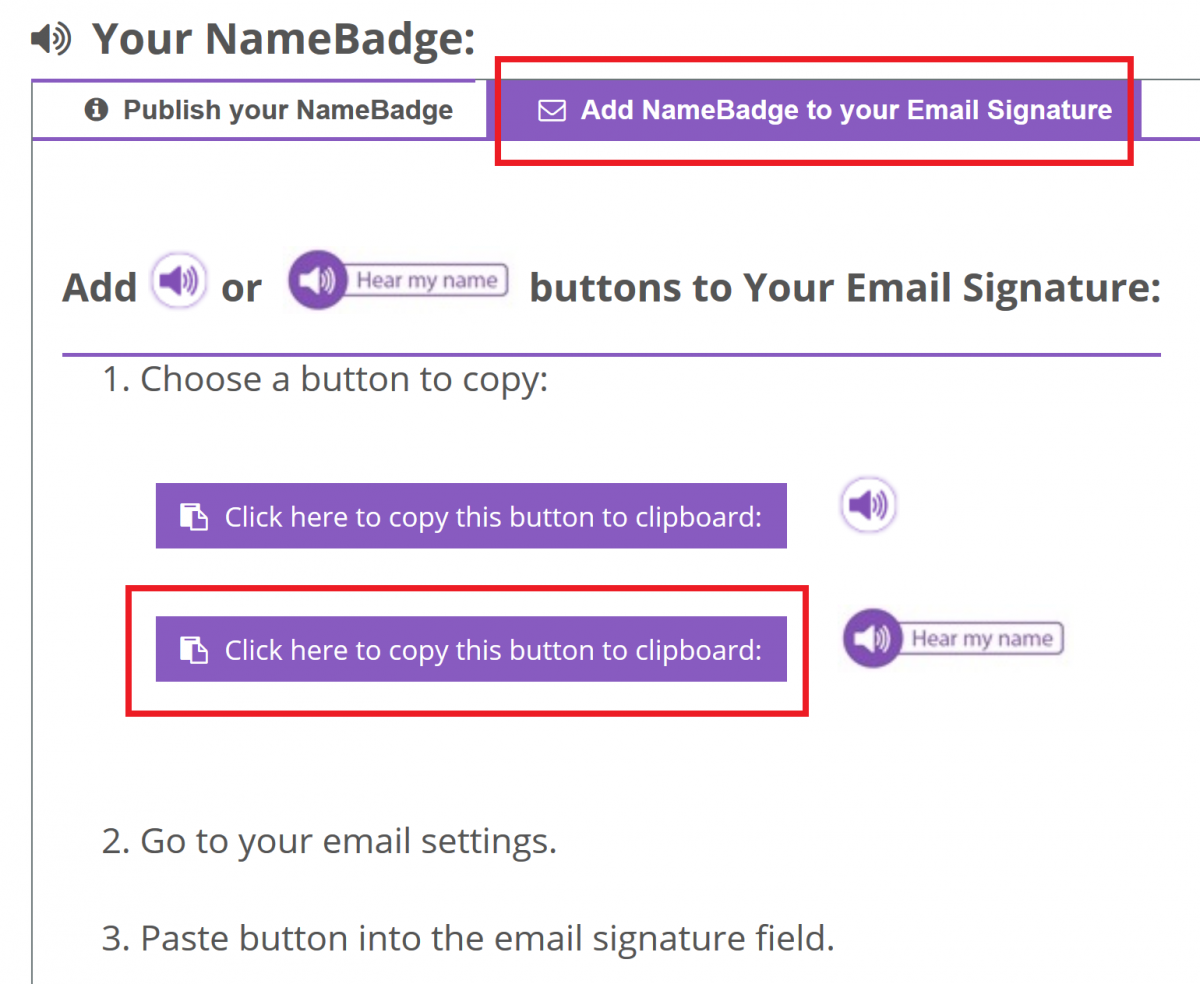Click the Hear my name badge in the heading
The image size is (1200, 984).
coord(398,281)
